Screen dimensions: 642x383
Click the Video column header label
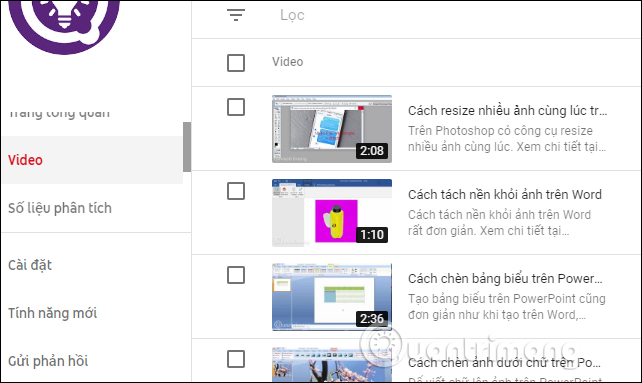click(287, 62)
